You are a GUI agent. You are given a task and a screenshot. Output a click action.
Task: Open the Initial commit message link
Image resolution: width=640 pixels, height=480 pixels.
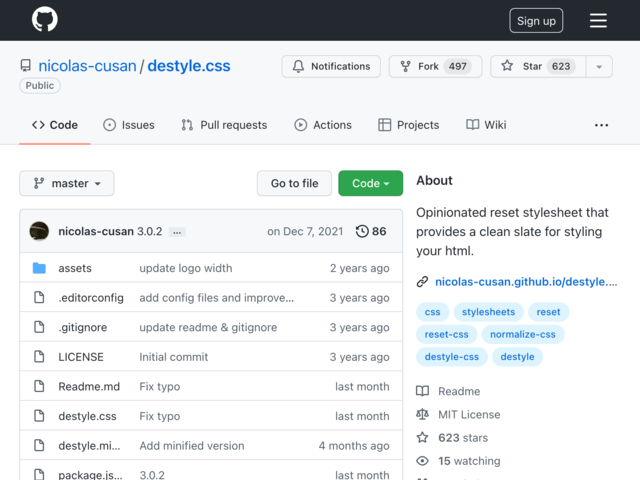(173, 357)
